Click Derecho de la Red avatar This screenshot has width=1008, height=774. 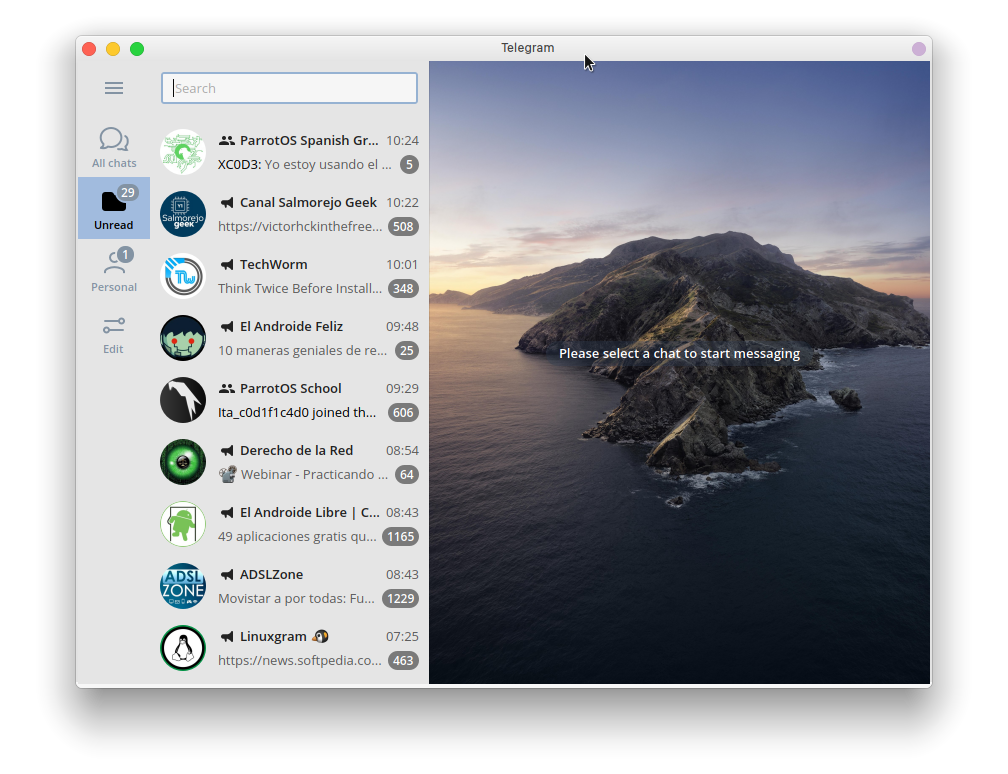coord(183,462)
